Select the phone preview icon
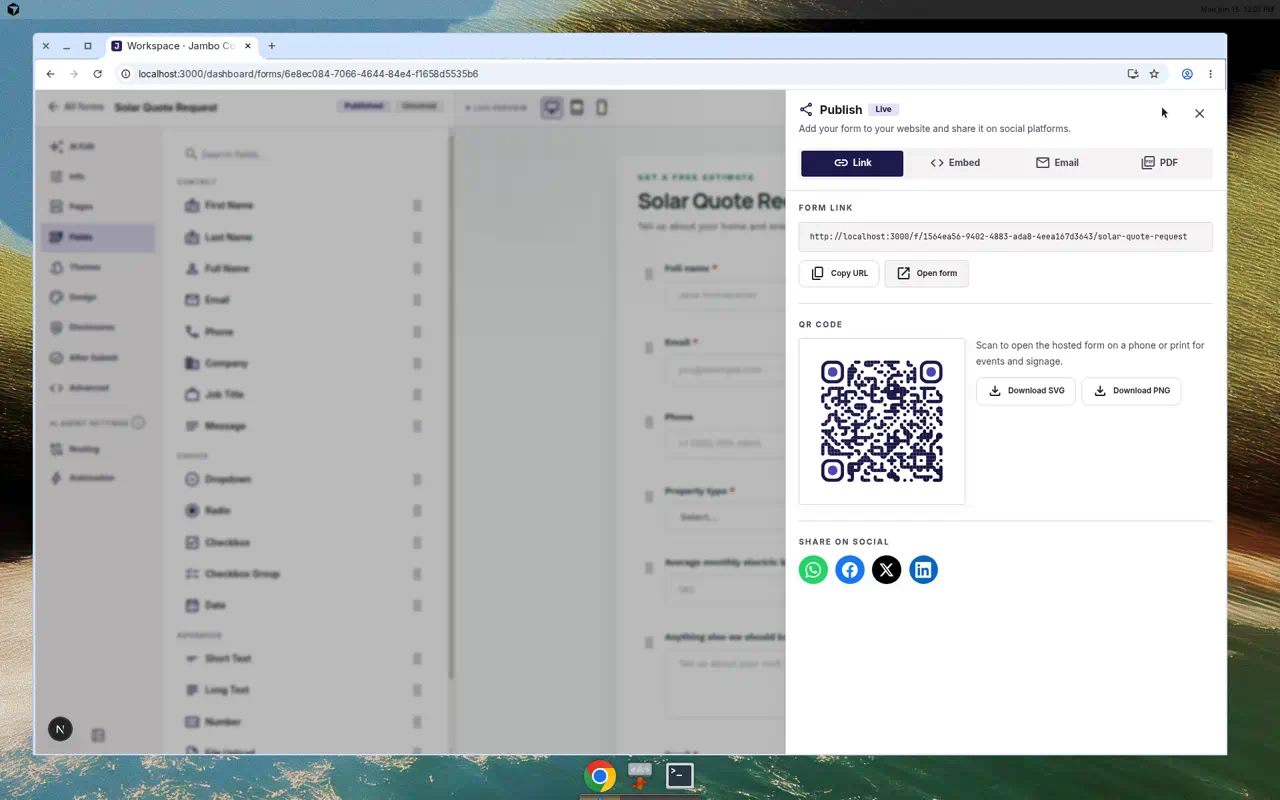The image size is (1280, 800). point(601,108)
